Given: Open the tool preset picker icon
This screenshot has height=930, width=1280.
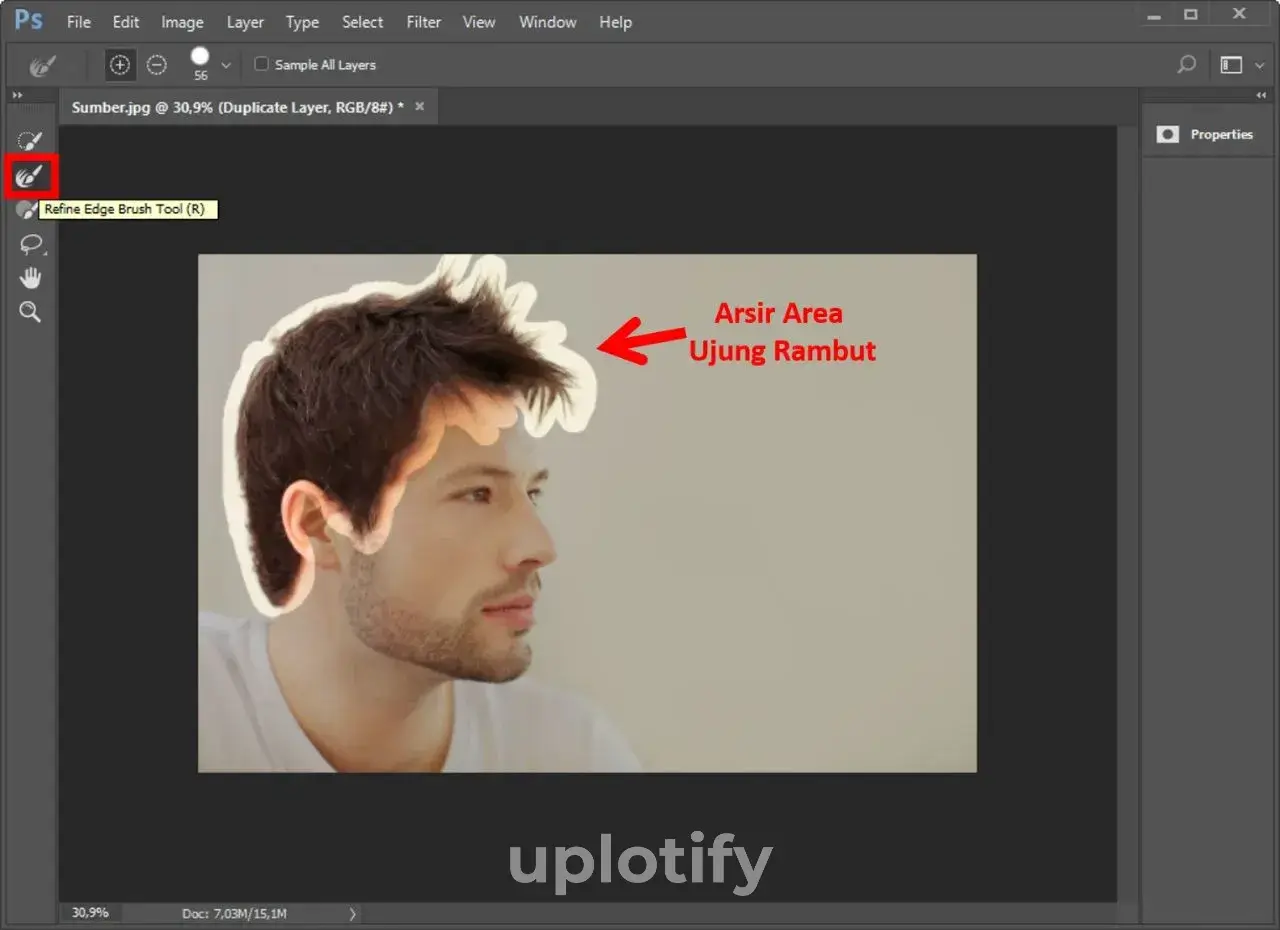Looking at the screenshot, I should point(42,66).
